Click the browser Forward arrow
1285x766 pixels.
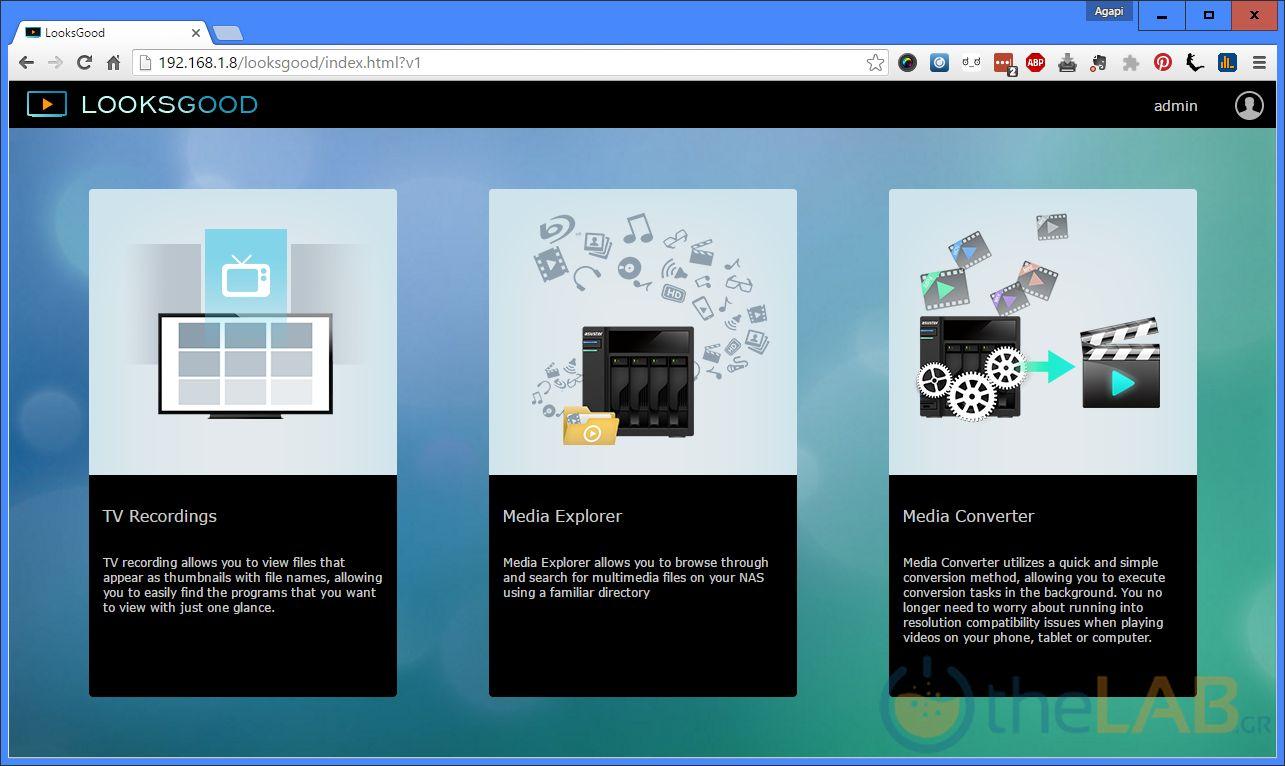(x=56, y=63)
